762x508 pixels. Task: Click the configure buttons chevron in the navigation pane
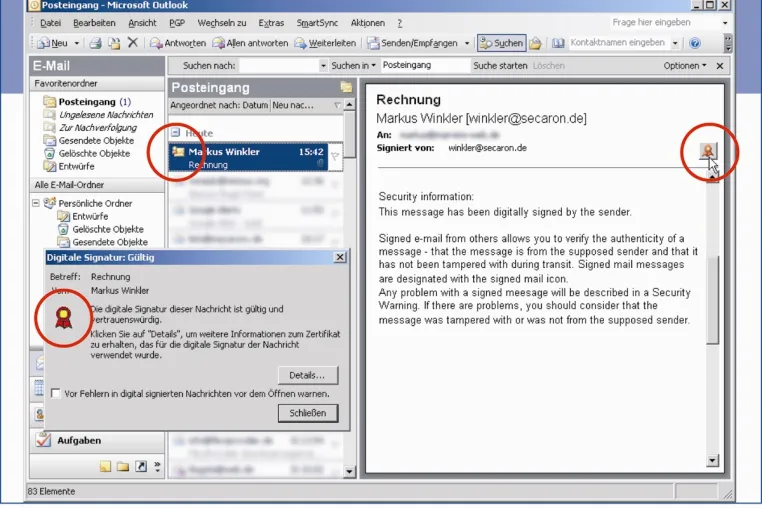coord(157,467)
